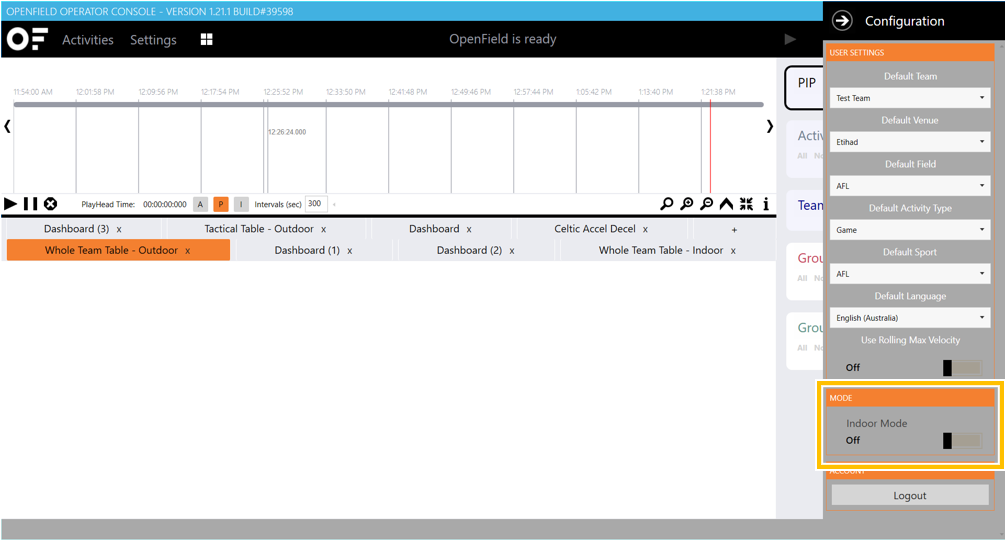Pause timeline playback
The image size is (1007, 542).
[30, 204]
